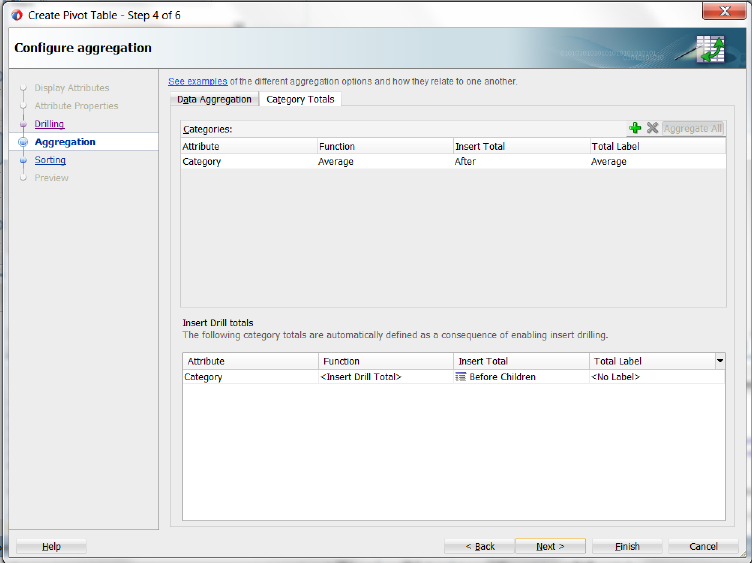Select the Category Totals tab
The width and height of the screenshot is (752, 563).
tap(300, 99)
